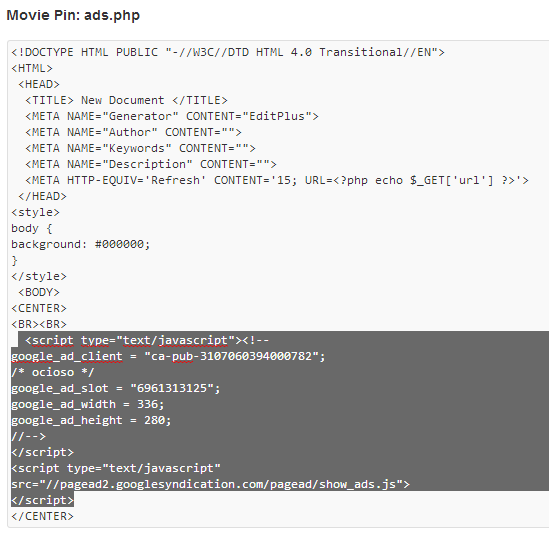Screen dimensions: 549x536
Task: Place cursor on the TITLE New Document line
Action: [126, 100]
